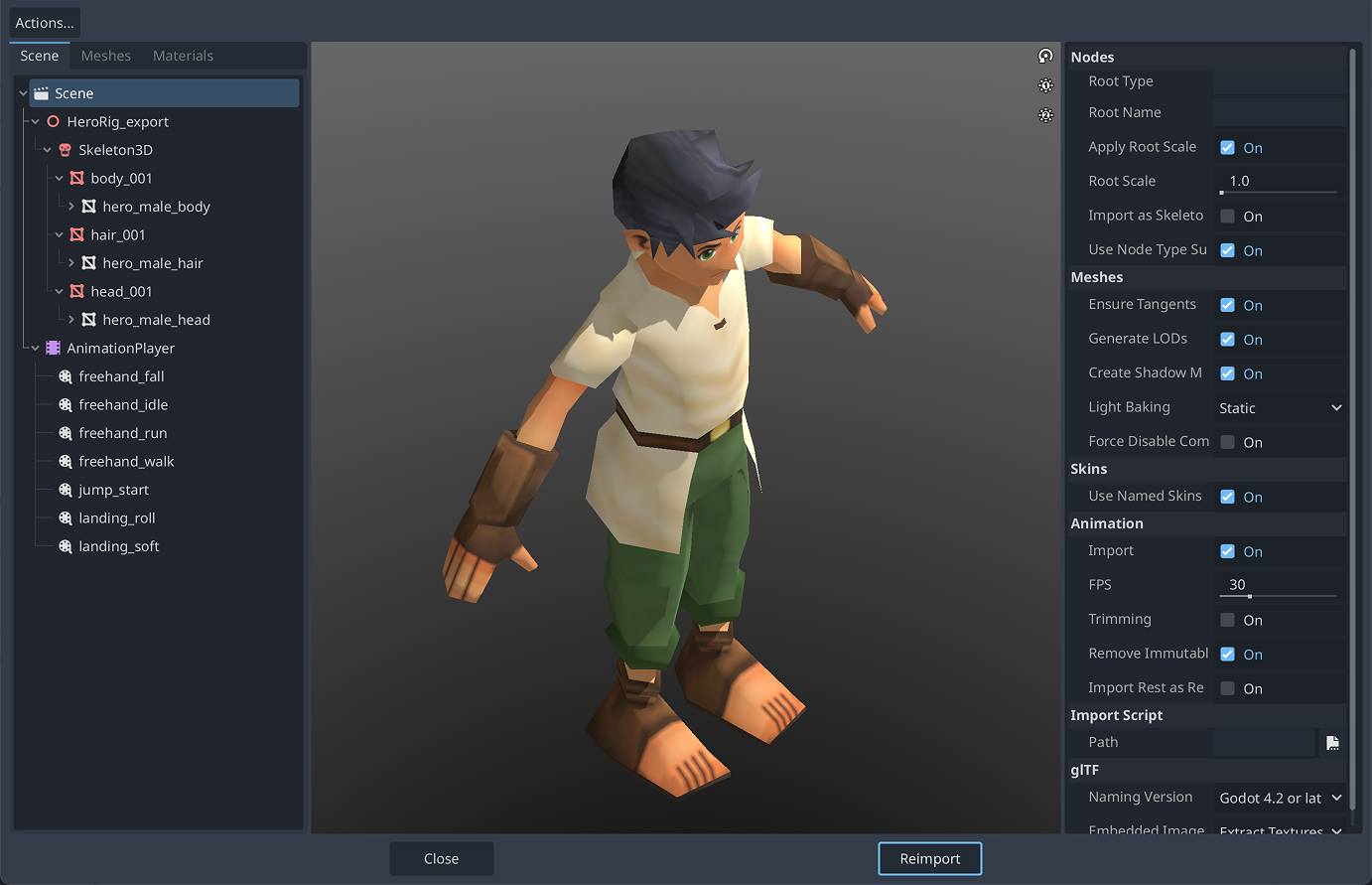Viewport: 1372px width, 885px height.
Task: Switch to the Materials tab
Action: (183, 56)
